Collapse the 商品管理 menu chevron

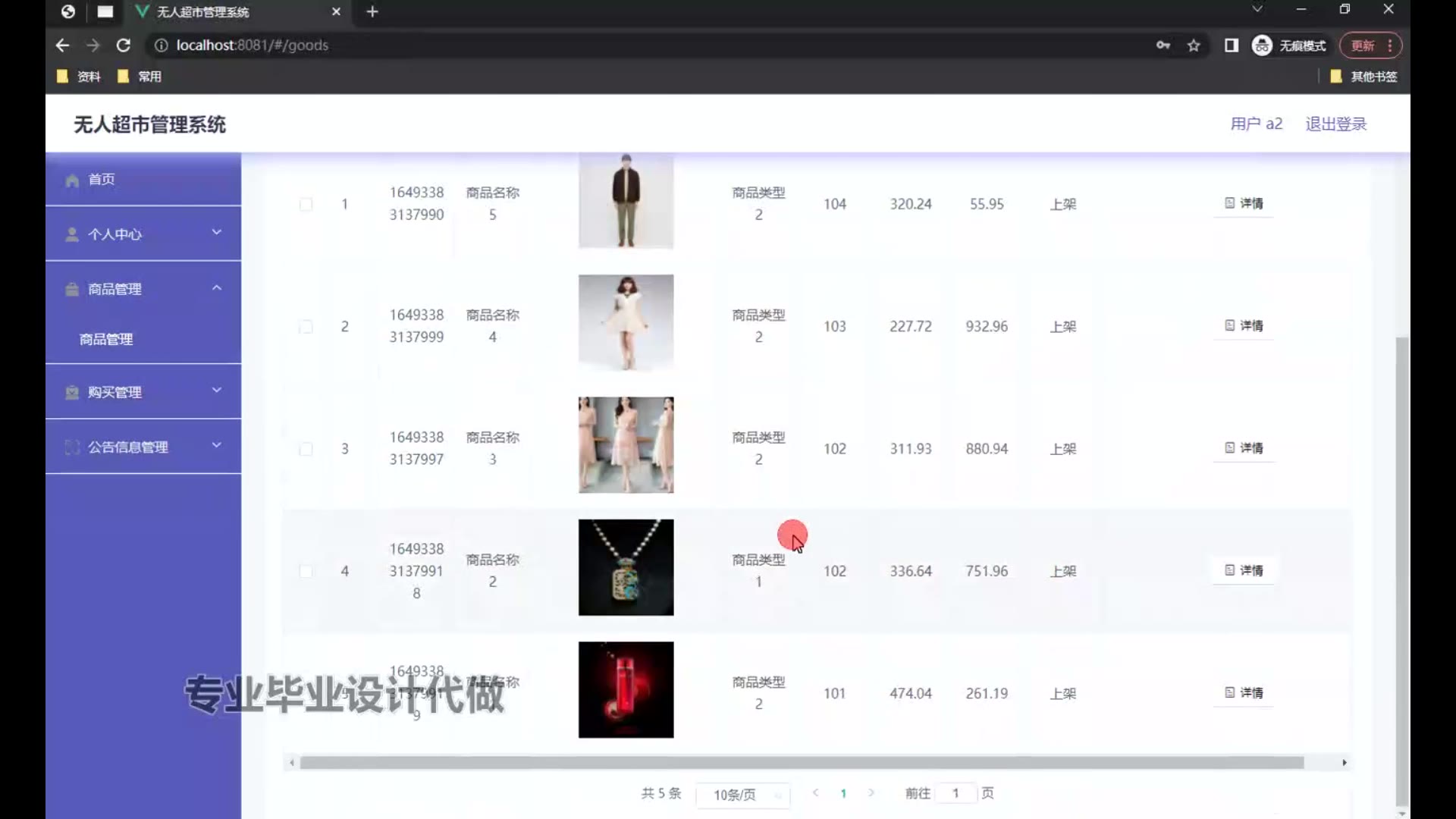click(x=217, y=288)
